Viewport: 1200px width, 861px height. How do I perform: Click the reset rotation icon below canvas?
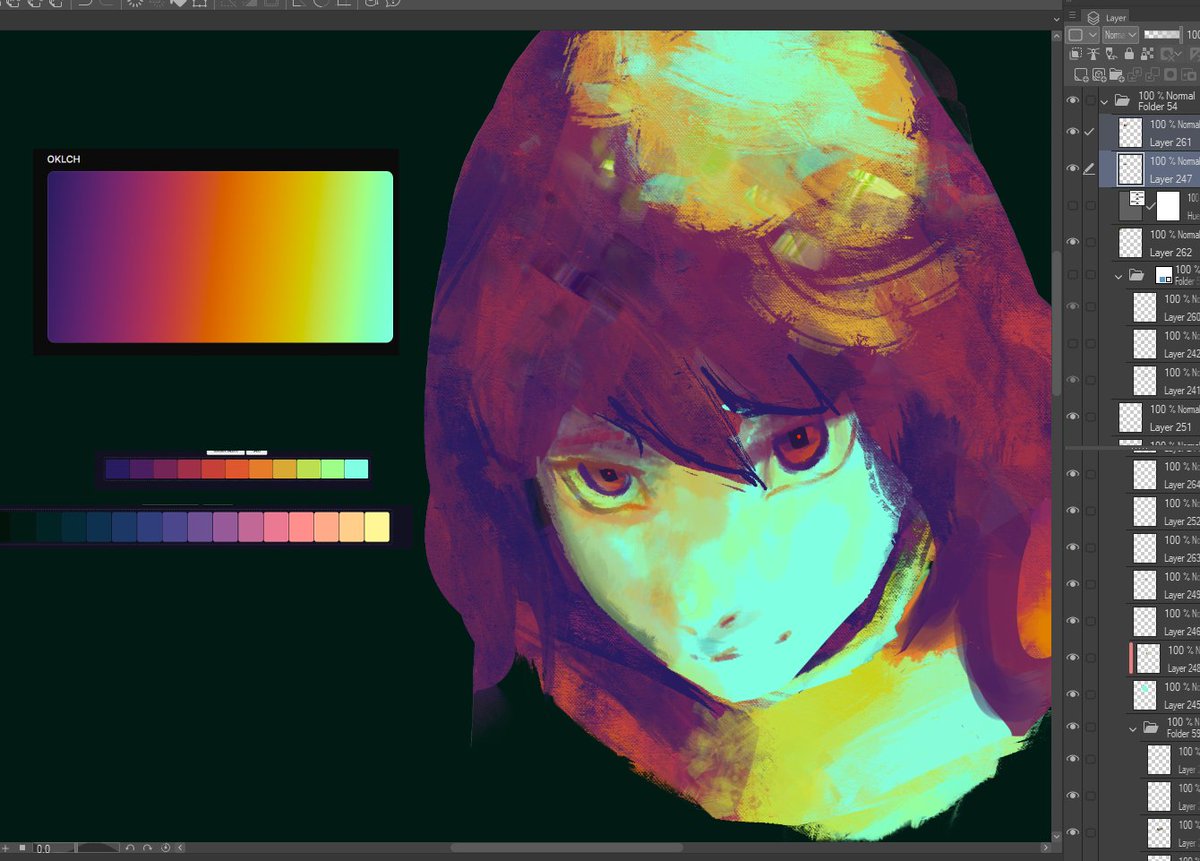click(x=165, y=848)
